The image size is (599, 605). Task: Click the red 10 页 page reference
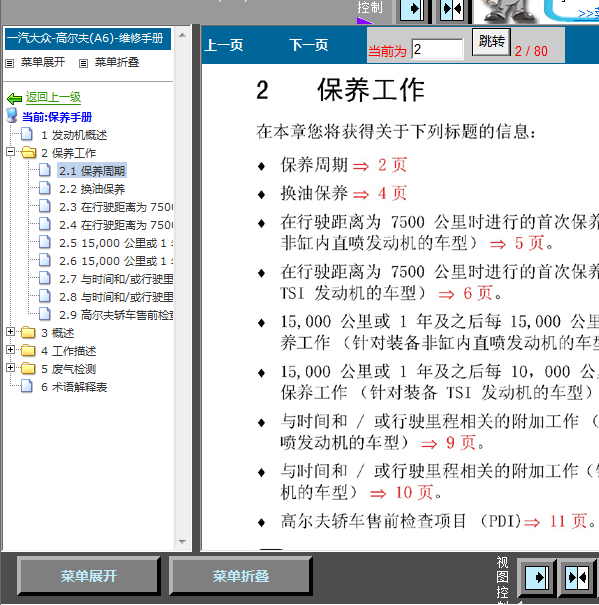(x=414, y=492)
